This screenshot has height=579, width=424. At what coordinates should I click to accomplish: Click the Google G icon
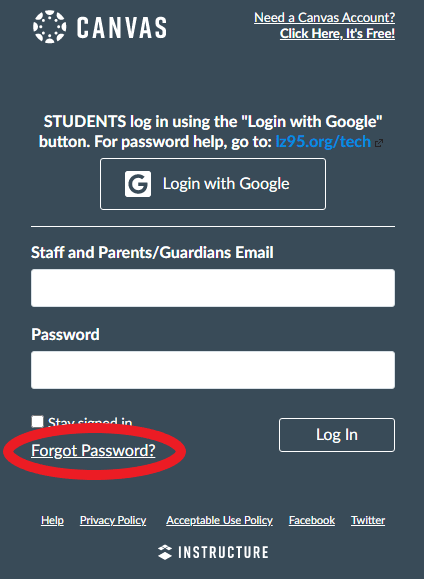pos(138,184)
